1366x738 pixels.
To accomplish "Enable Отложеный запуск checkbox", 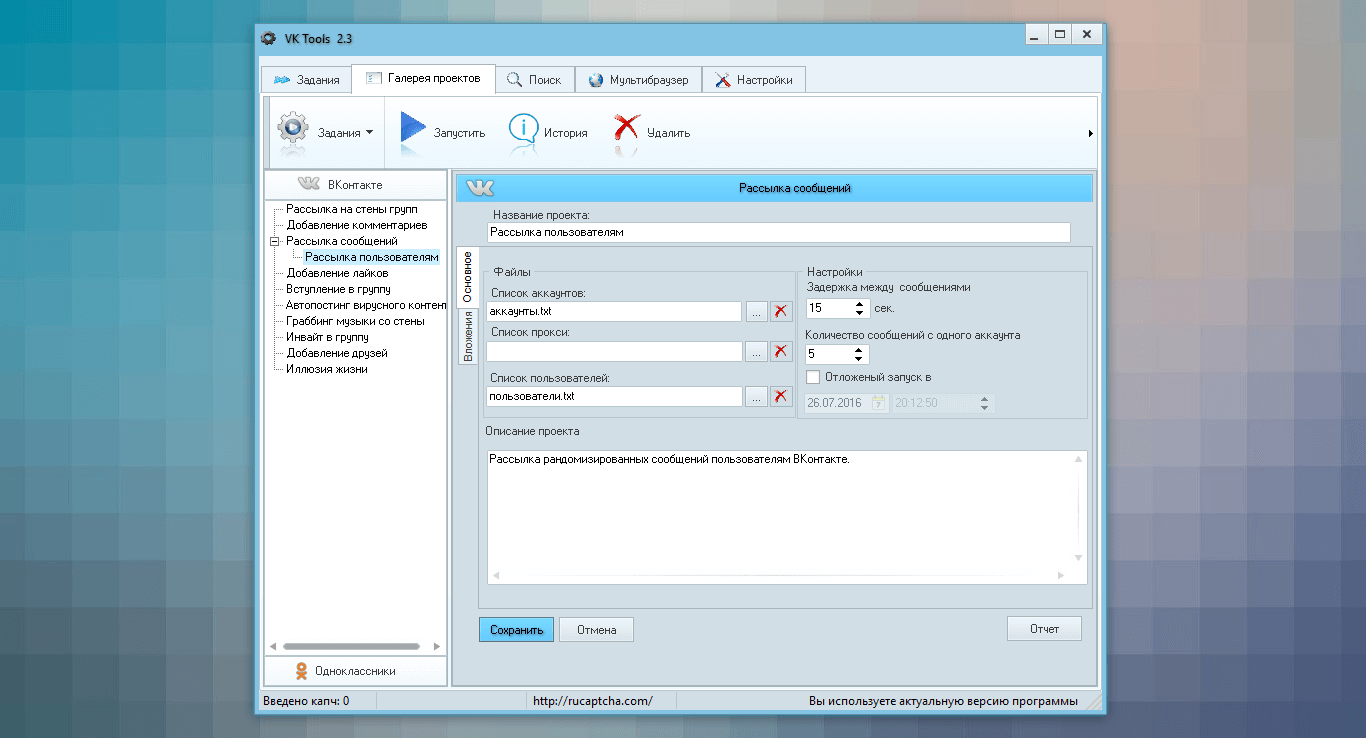I will [x=813, y=377].
